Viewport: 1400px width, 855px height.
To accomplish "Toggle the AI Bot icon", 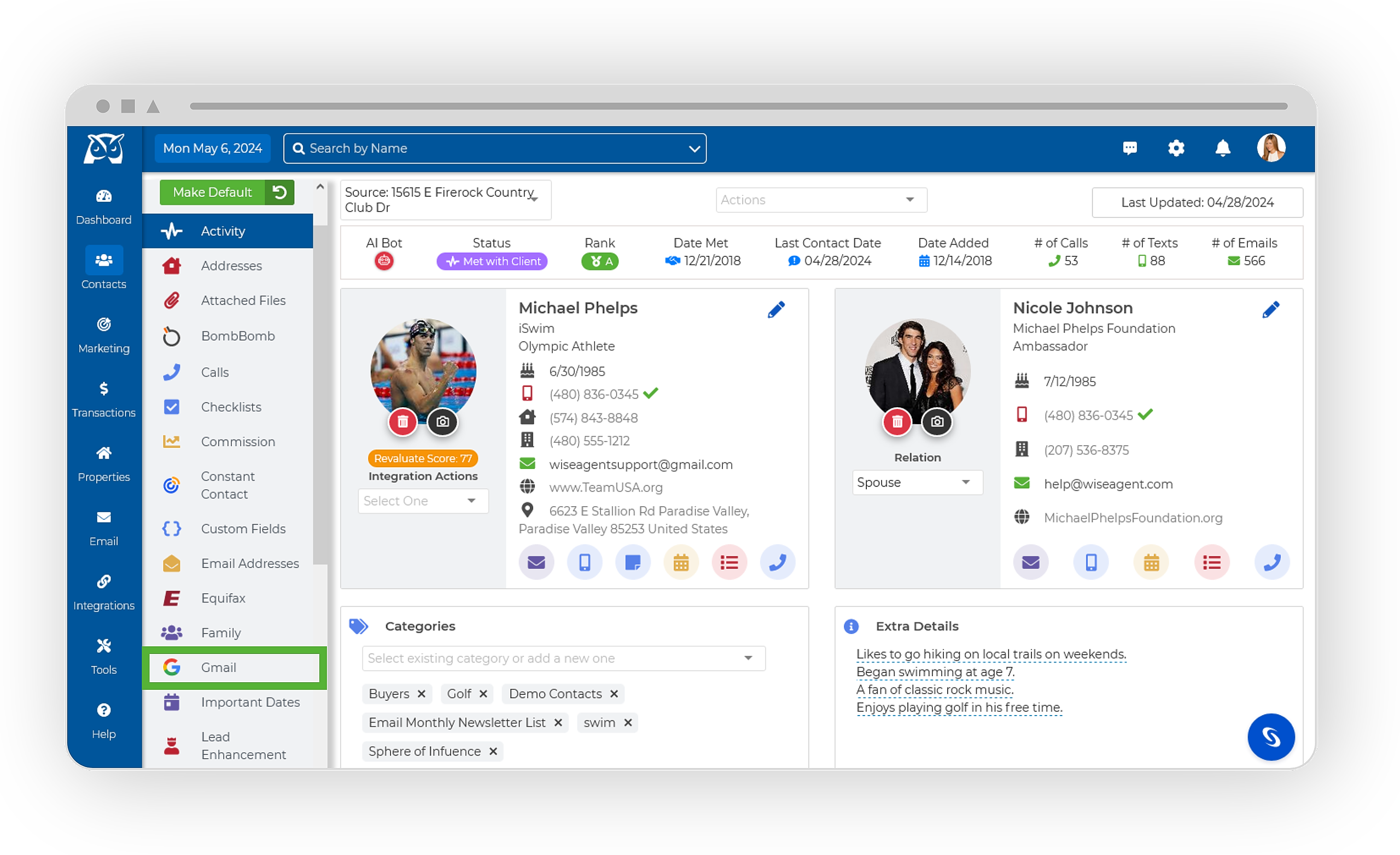I will click(384, 261).
